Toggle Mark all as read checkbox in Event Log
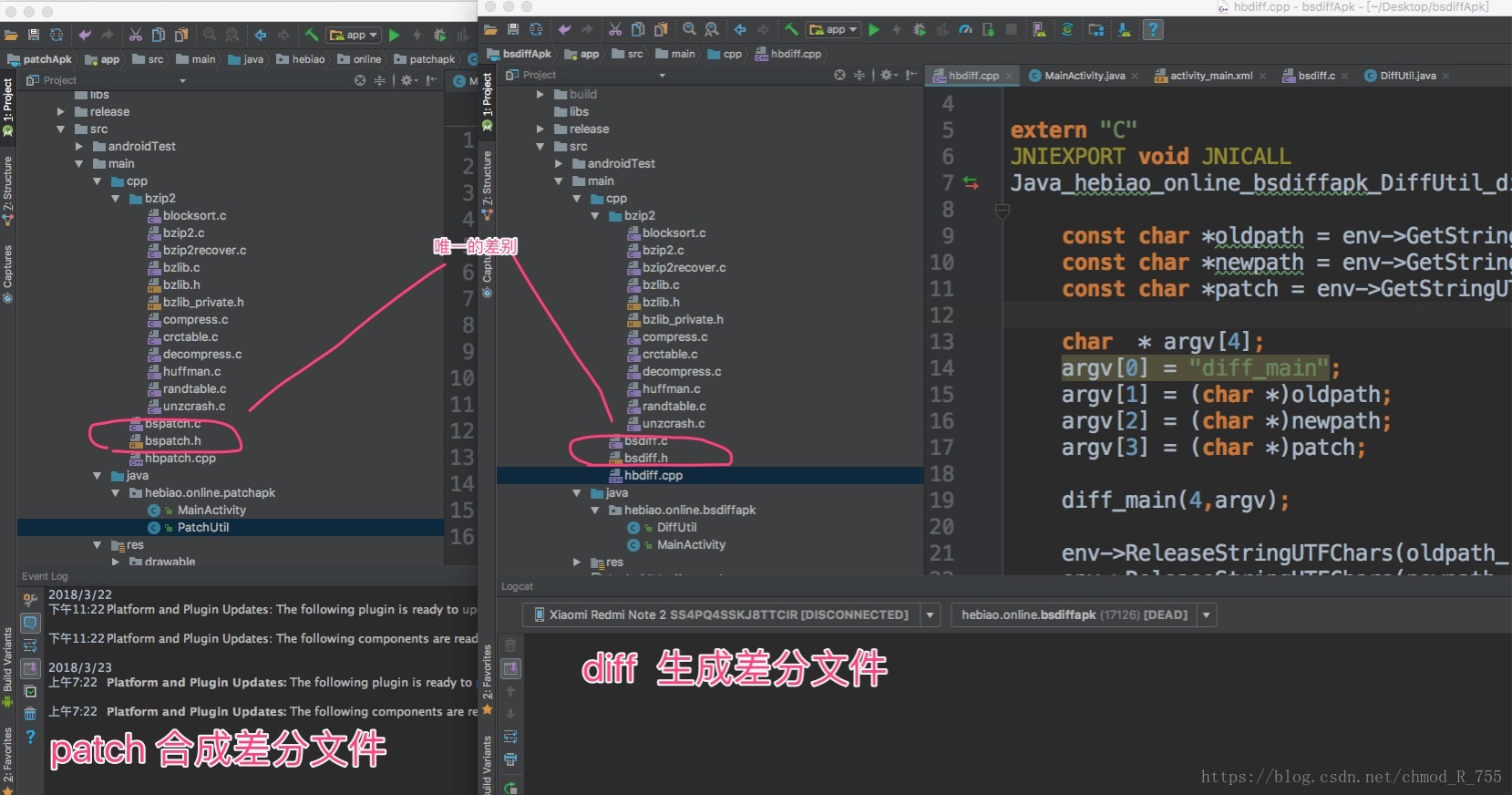The width and height of the screenshot is (1512, 795). [30, 691]
